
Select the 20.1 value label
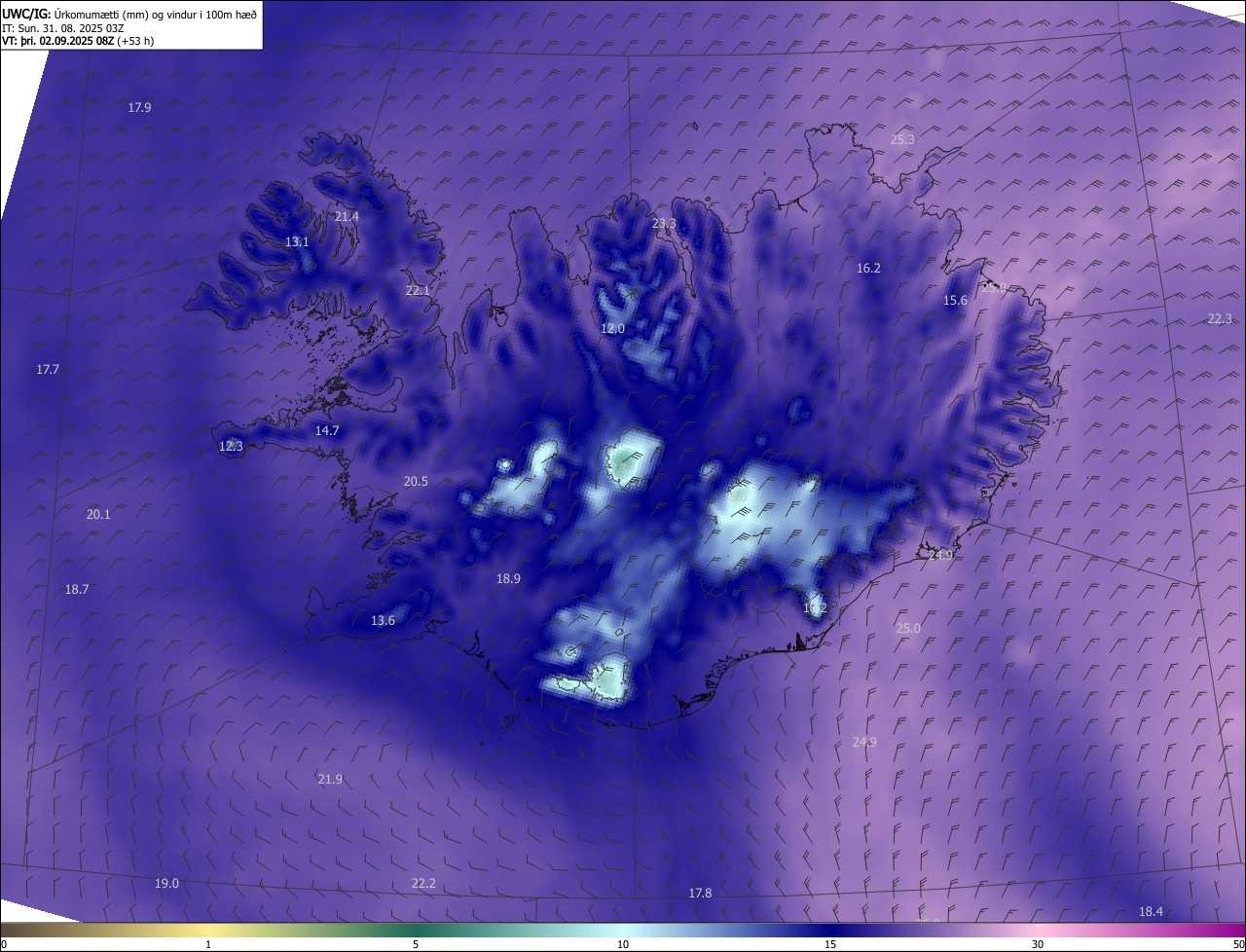pos(98,514)
